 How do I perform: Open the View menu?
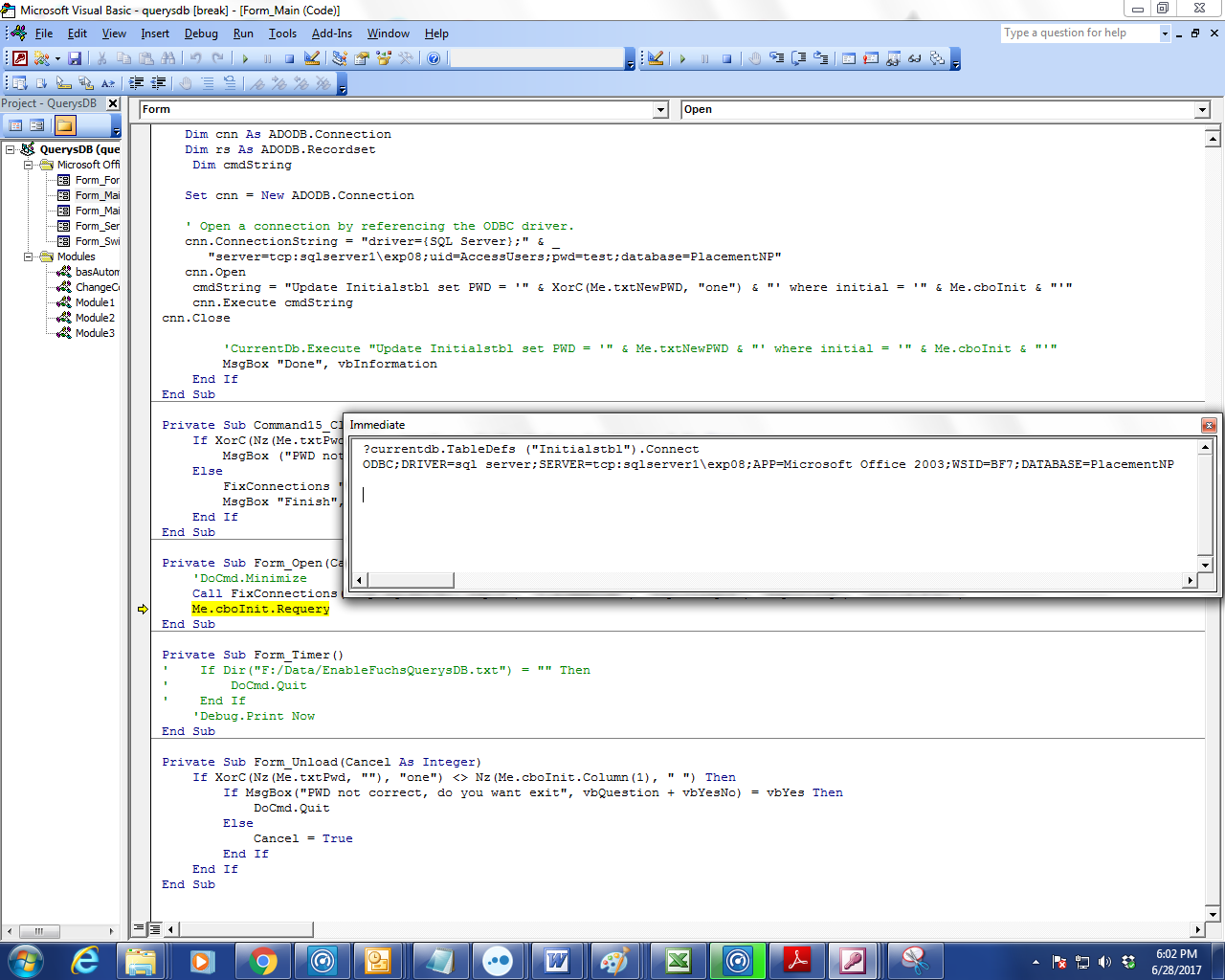[x=114, y=33]
